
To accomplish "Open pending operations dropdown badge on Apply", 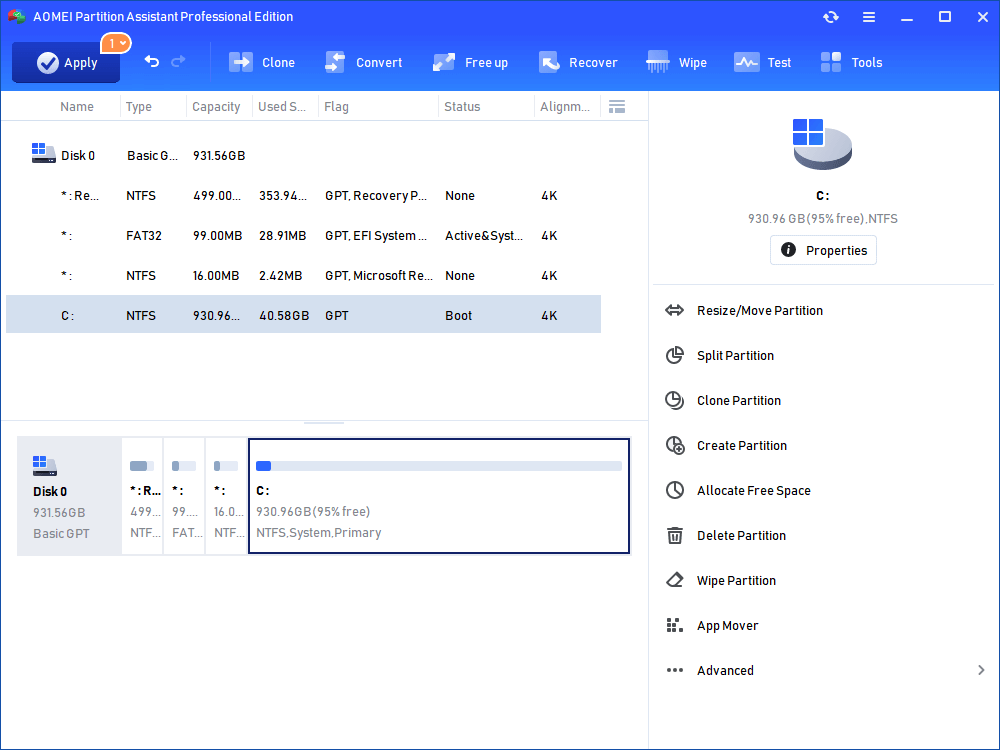I will [118, 43].
